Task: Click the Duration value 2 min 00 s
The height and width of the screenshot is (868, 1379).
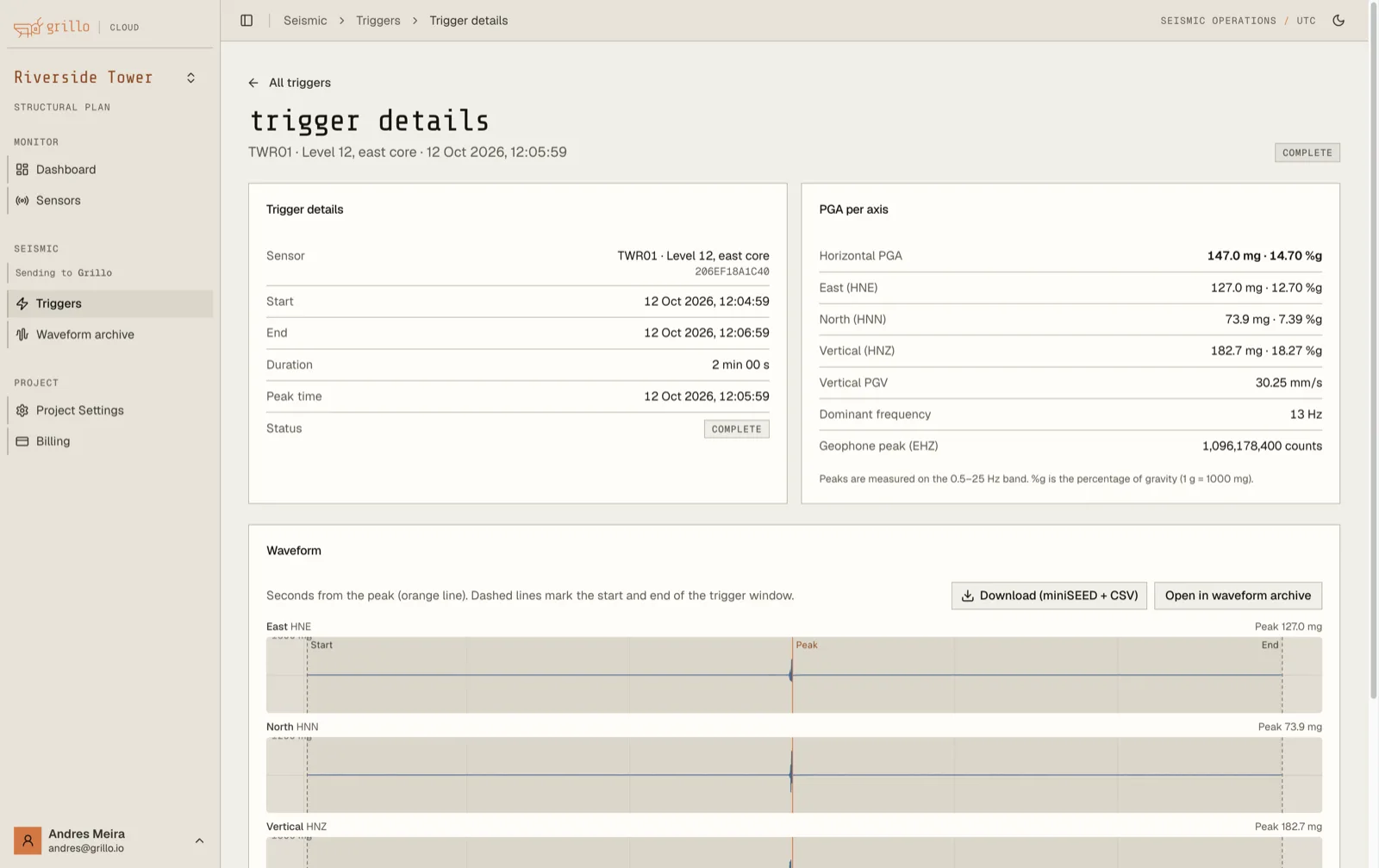Action: 740,365
